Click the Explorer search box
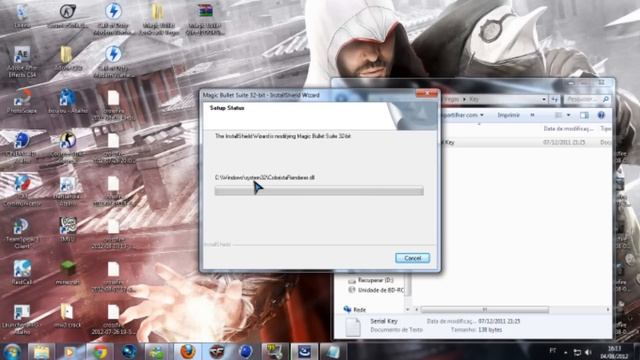The image size is (640, 360). pyautogui.click(x=587, y=99)
